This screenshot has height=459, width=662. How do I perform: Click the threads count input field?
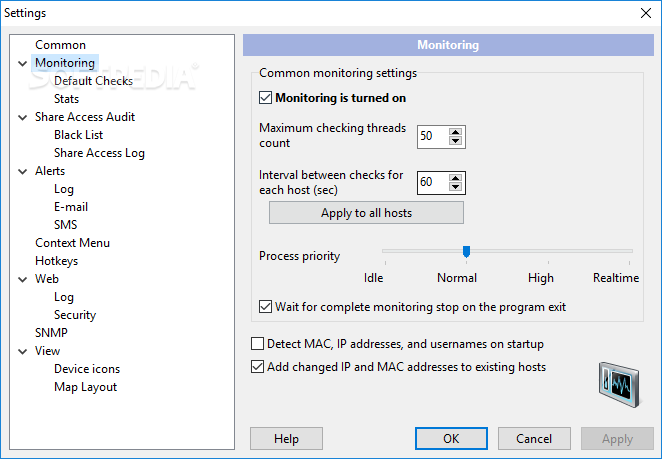pos(433,136)
